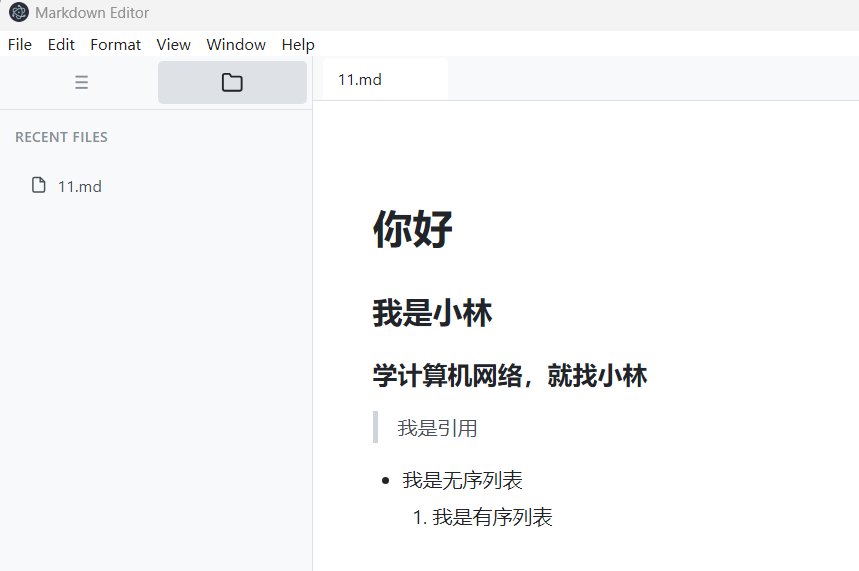Place cursor in heading 你好
The width and height of the screenshot is (859, 571).
[x=413, y=229]
